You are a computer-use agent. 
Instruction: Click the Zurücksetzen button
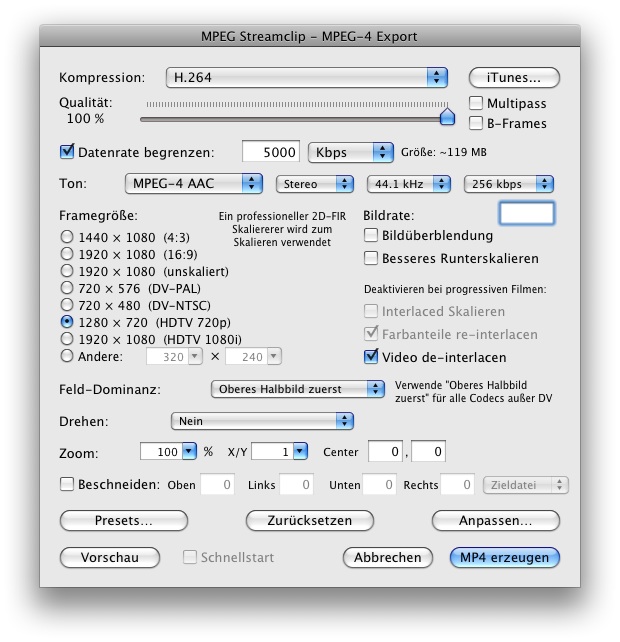click(310, 521)
